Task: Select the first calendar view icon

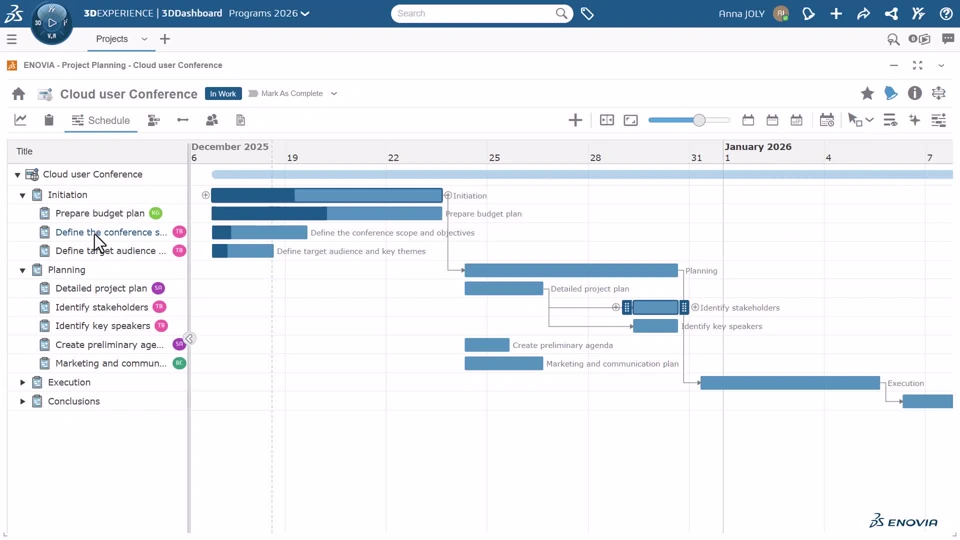Action: [x=748, y=120]
